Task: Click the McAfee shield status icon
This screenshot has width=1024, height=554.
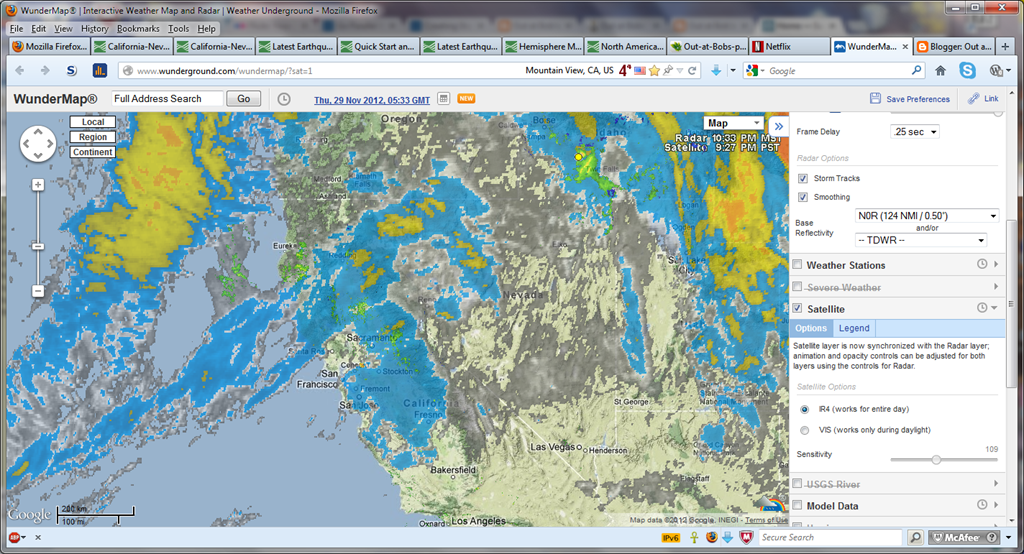Action: click(746, 538)
